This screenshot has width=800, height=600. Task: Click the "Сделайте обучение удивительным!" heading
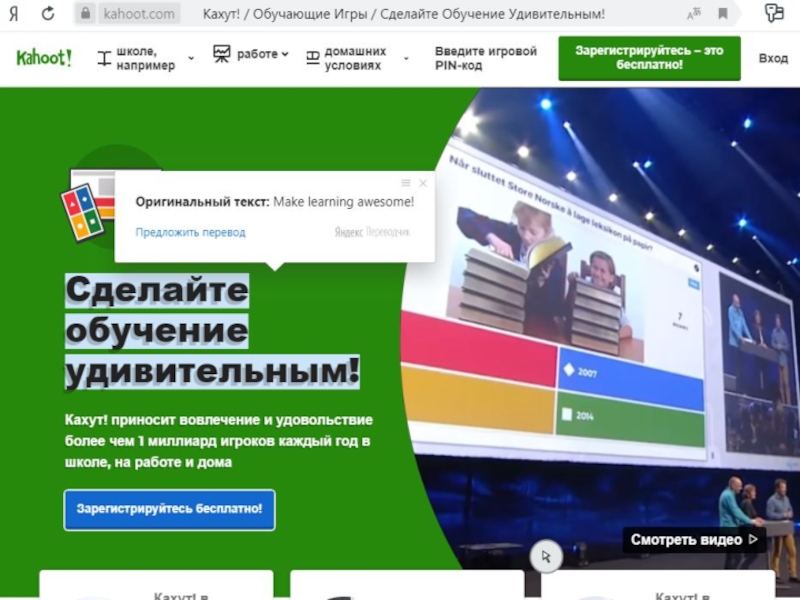click(212, 331)
